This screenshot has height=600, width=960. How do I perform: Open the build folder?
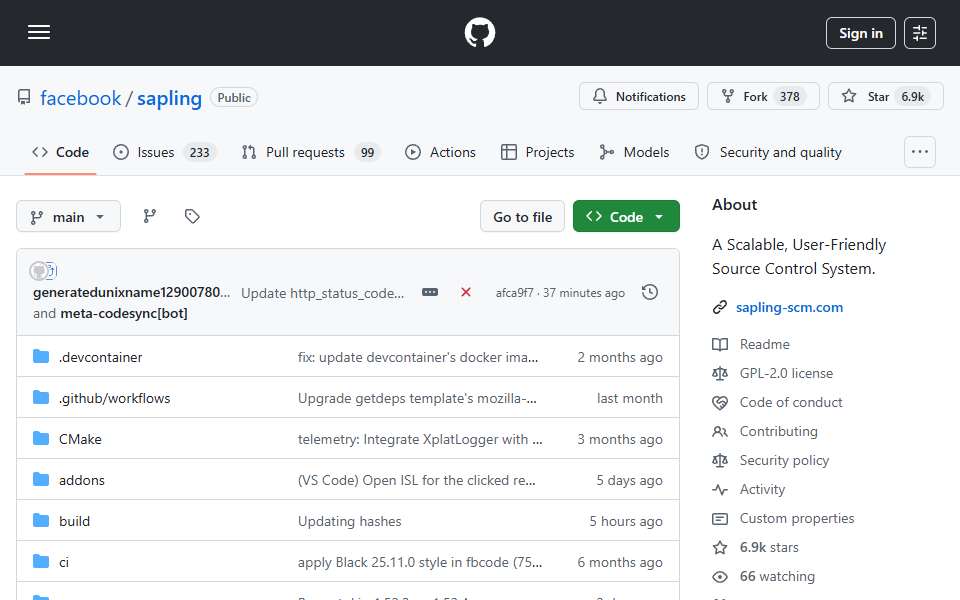click(74, 521)
